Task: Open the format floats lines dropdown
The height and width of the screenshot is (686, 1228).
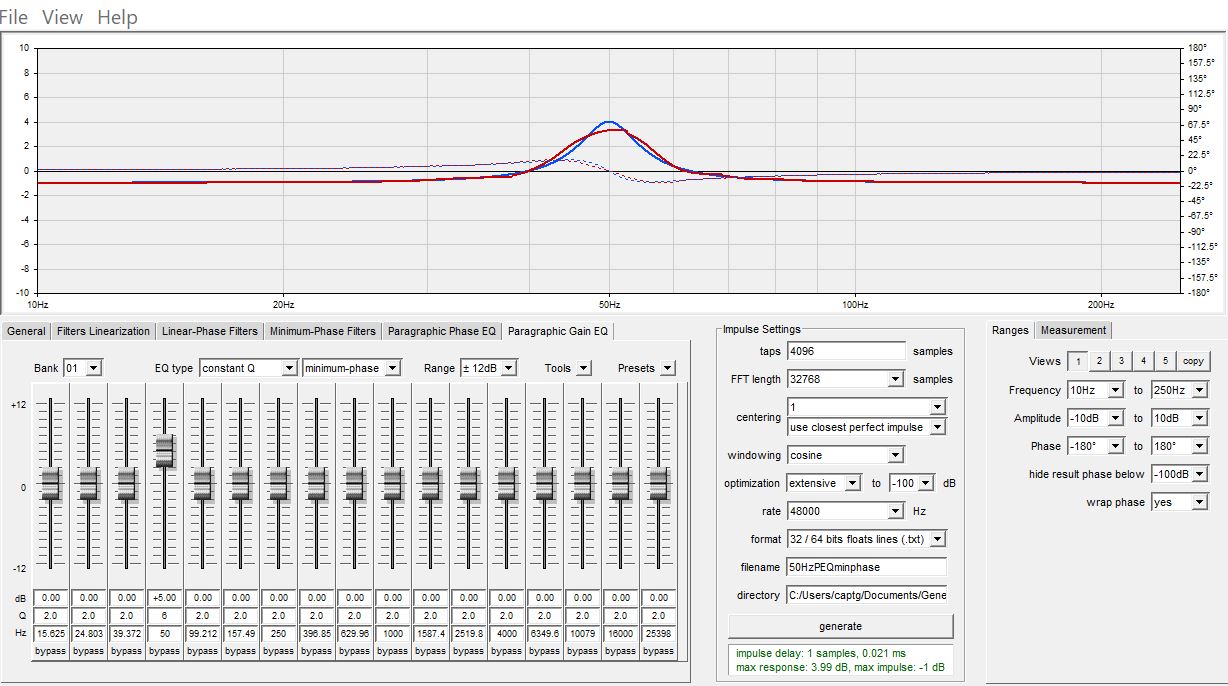Action: 866,539
